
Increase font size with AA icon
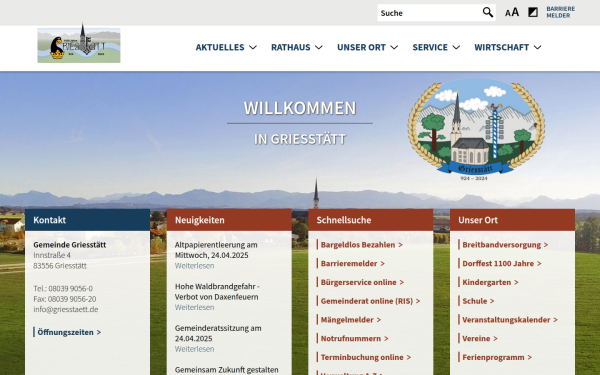512,13
